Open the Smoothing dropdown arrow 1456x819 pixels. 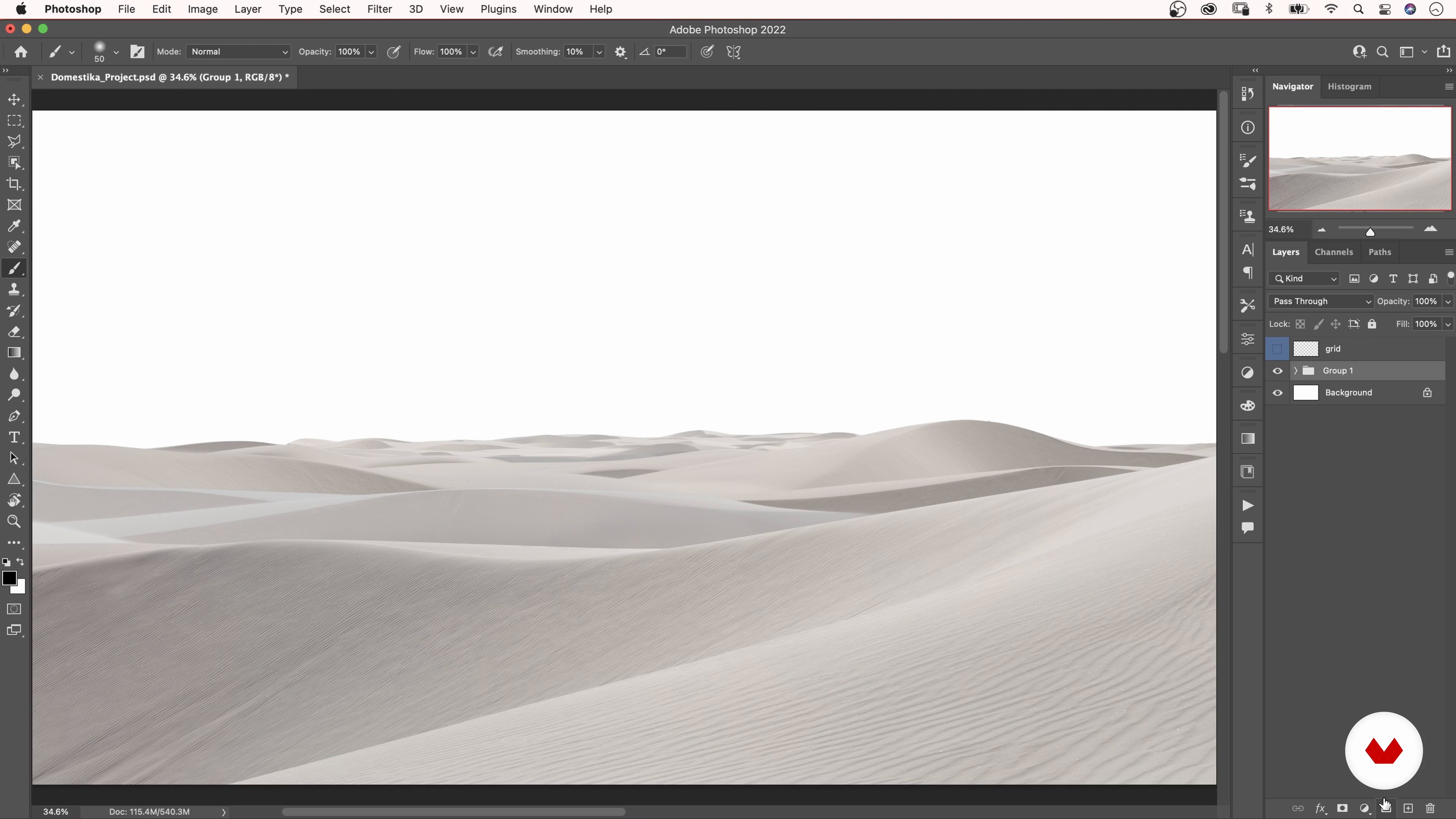click(599, 52)
